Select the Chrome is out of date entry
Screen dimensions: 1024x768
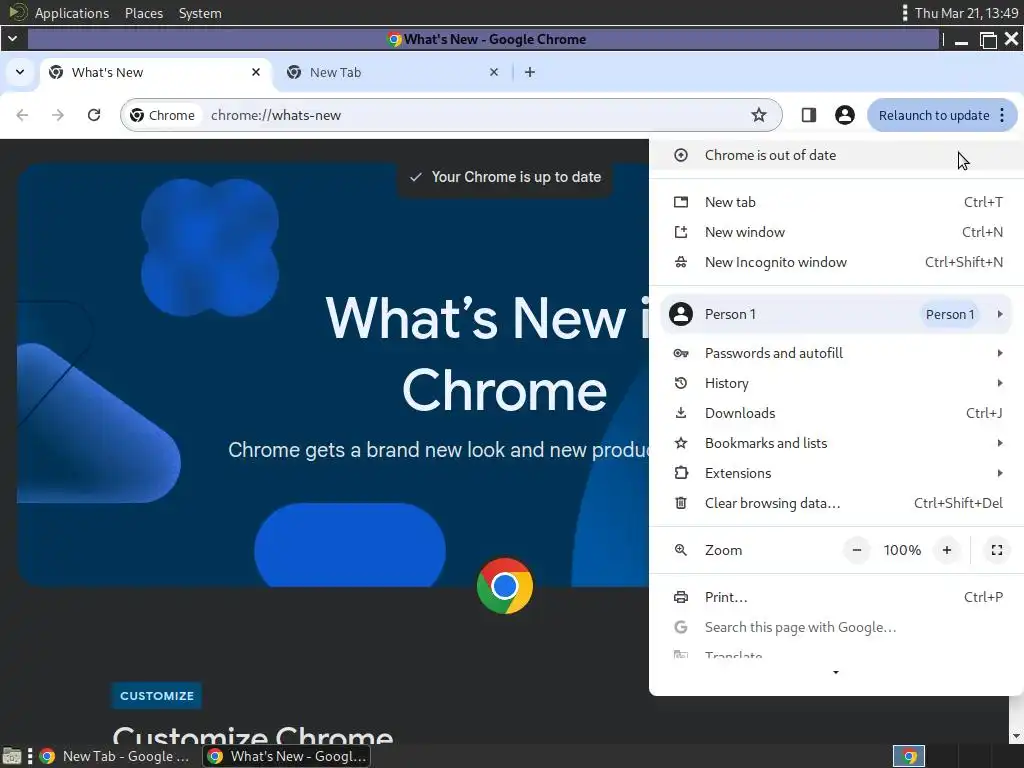point(836,155)
